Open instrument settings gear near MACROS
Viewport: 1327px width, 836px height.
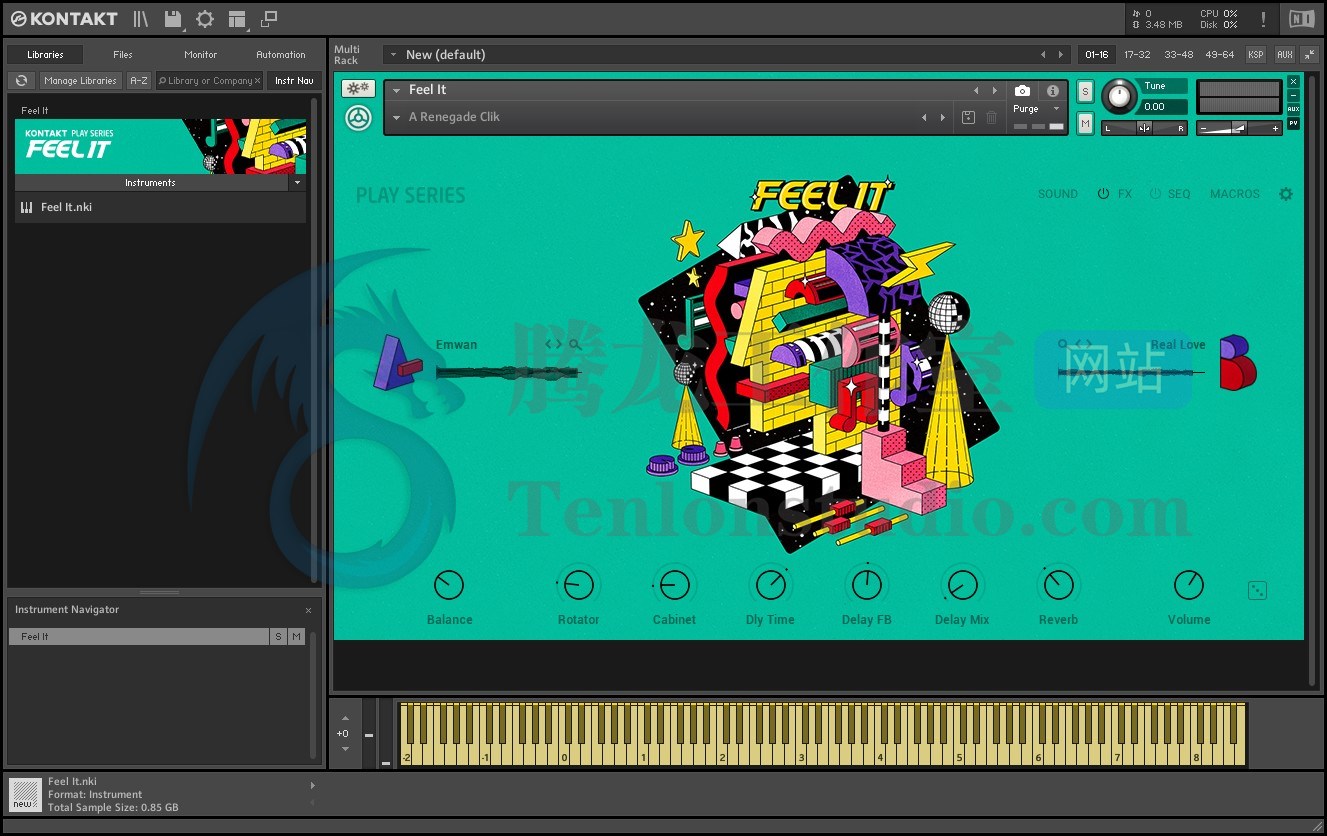(x=1286, y=194)
